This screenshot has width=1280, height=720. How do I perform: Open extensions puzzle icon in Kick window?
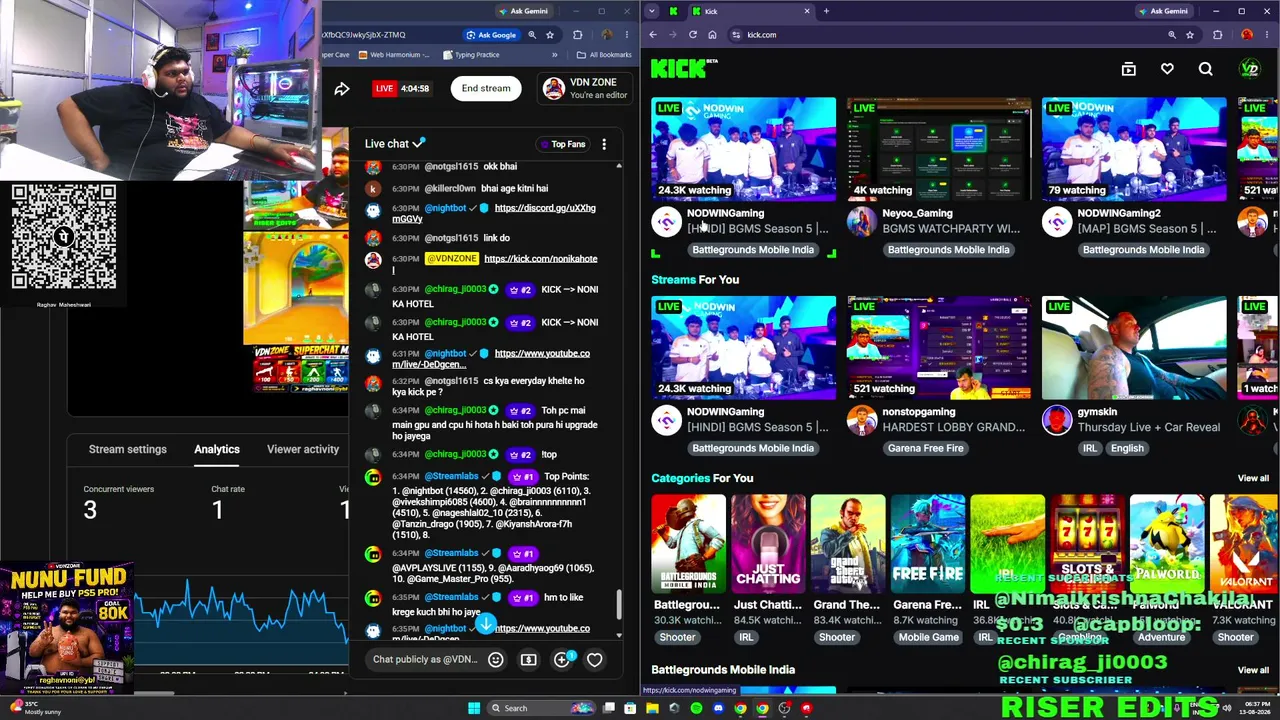pyautogui.click(x=1217, y=35)
